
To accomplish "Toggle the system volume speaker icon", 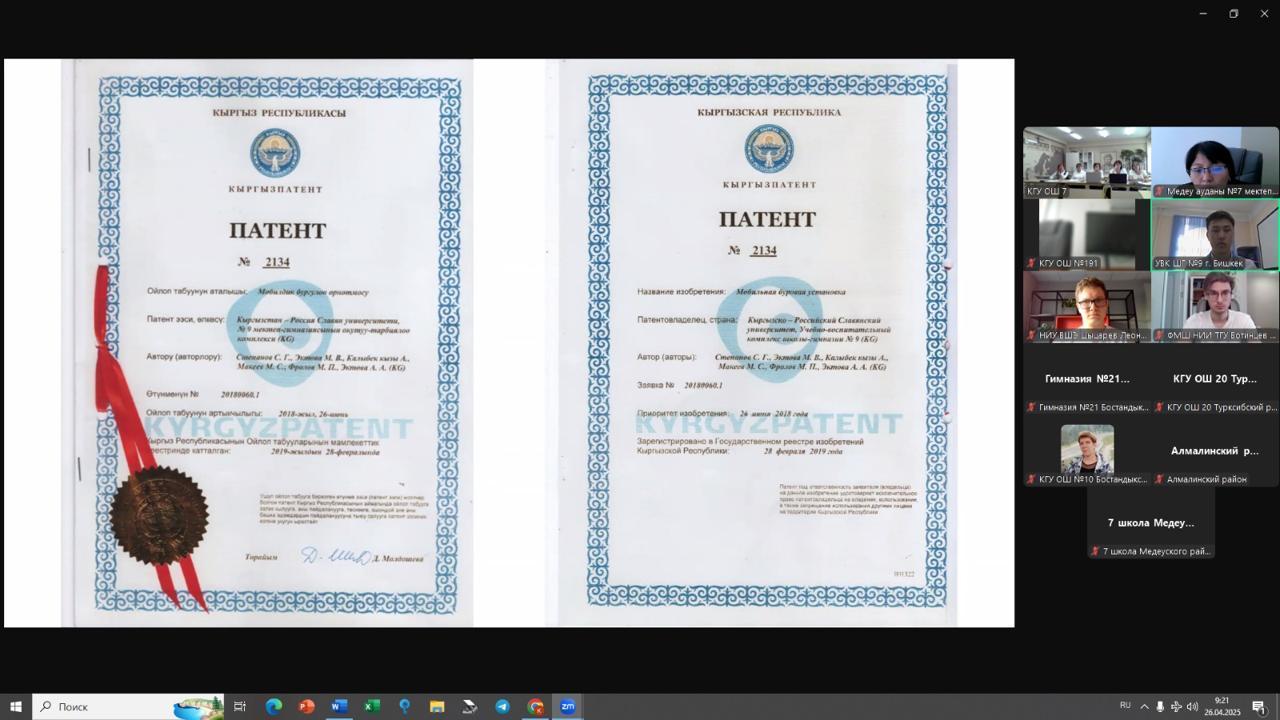I will 1192,706.
